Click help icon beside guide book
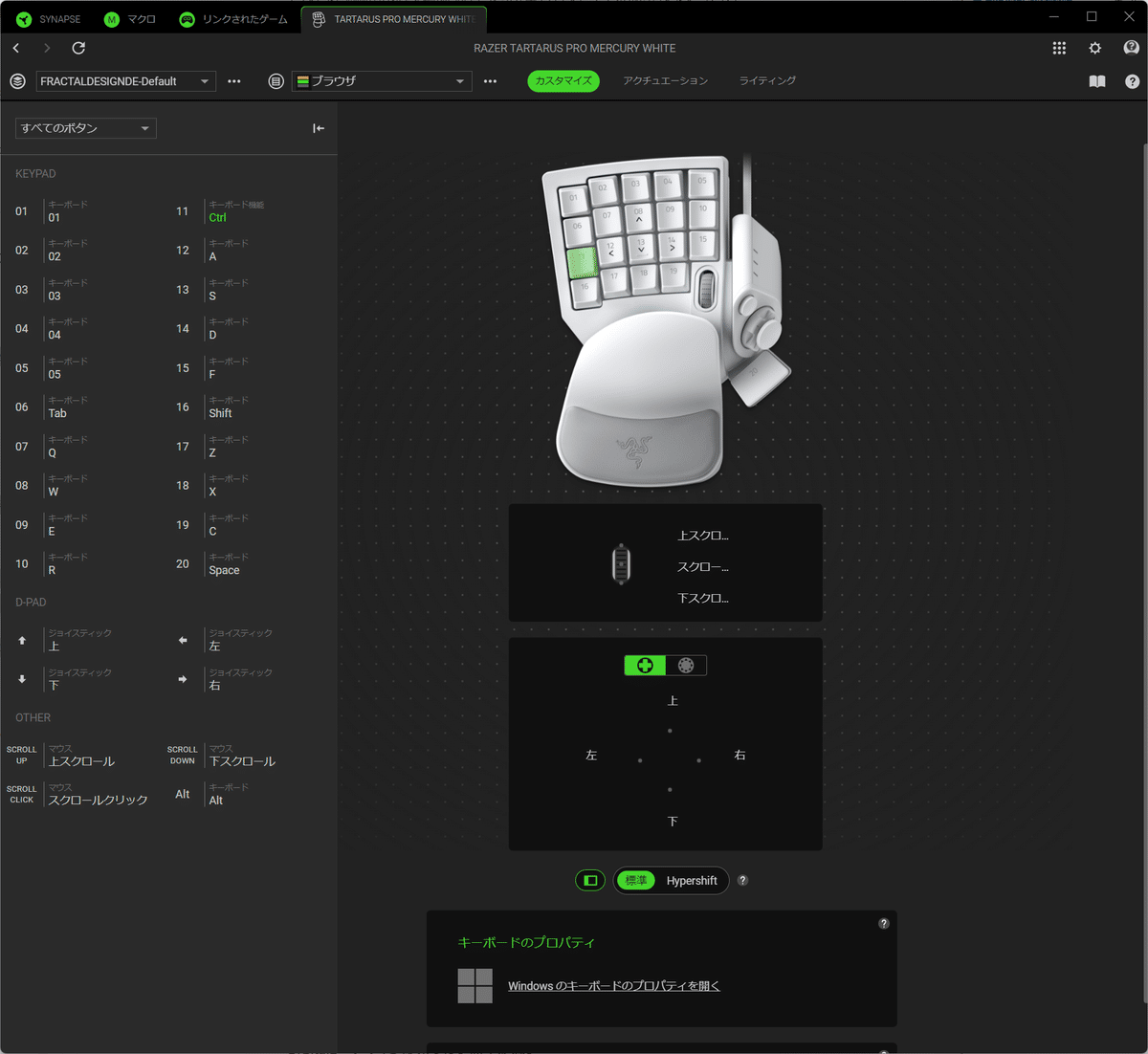Image resolution: width=1148 pixels, height=1054 pixels. (x=1133, y=81)
